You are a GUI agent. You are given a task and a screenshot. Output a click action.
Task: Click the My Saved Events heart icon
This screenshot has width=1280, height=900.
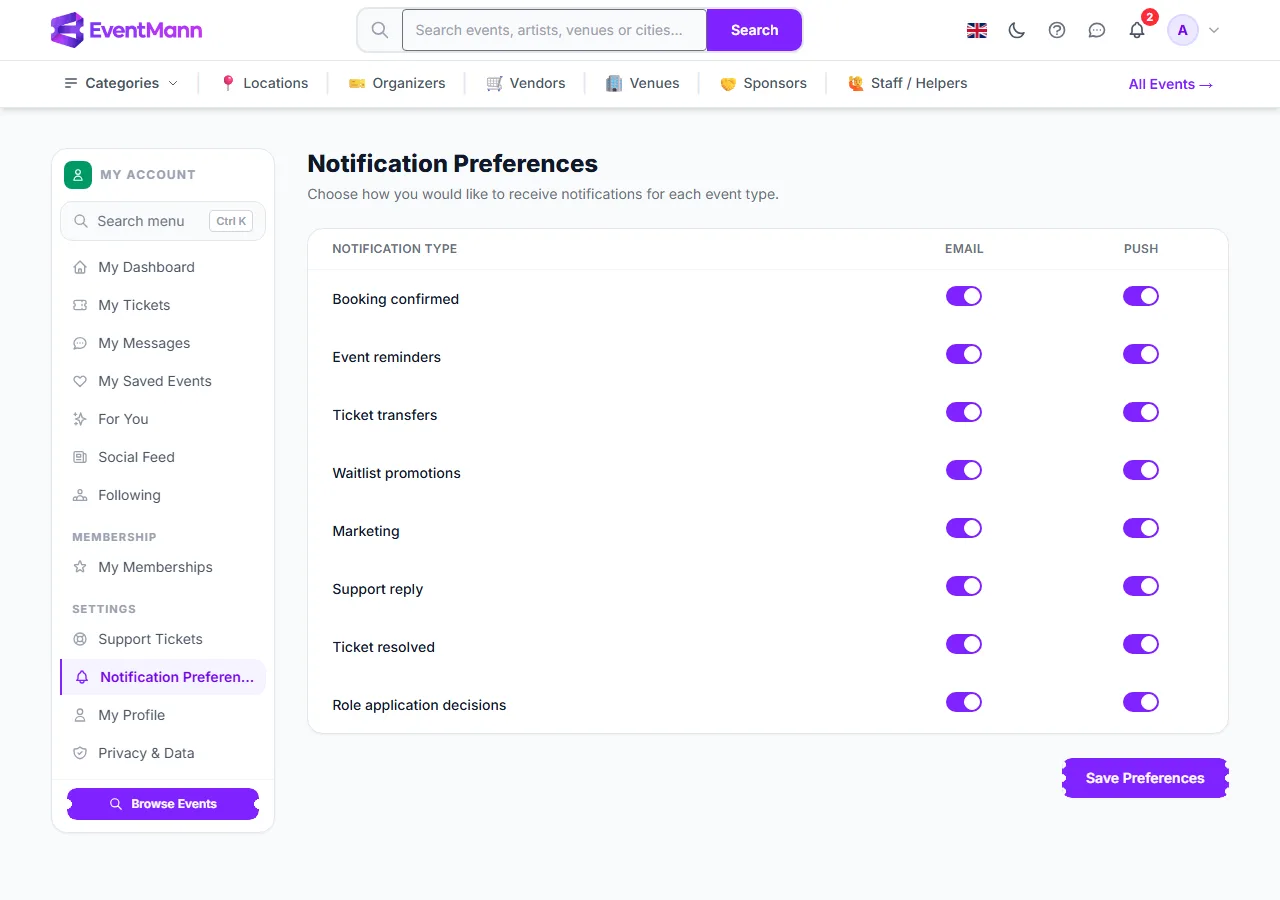[x=80, y=381]
